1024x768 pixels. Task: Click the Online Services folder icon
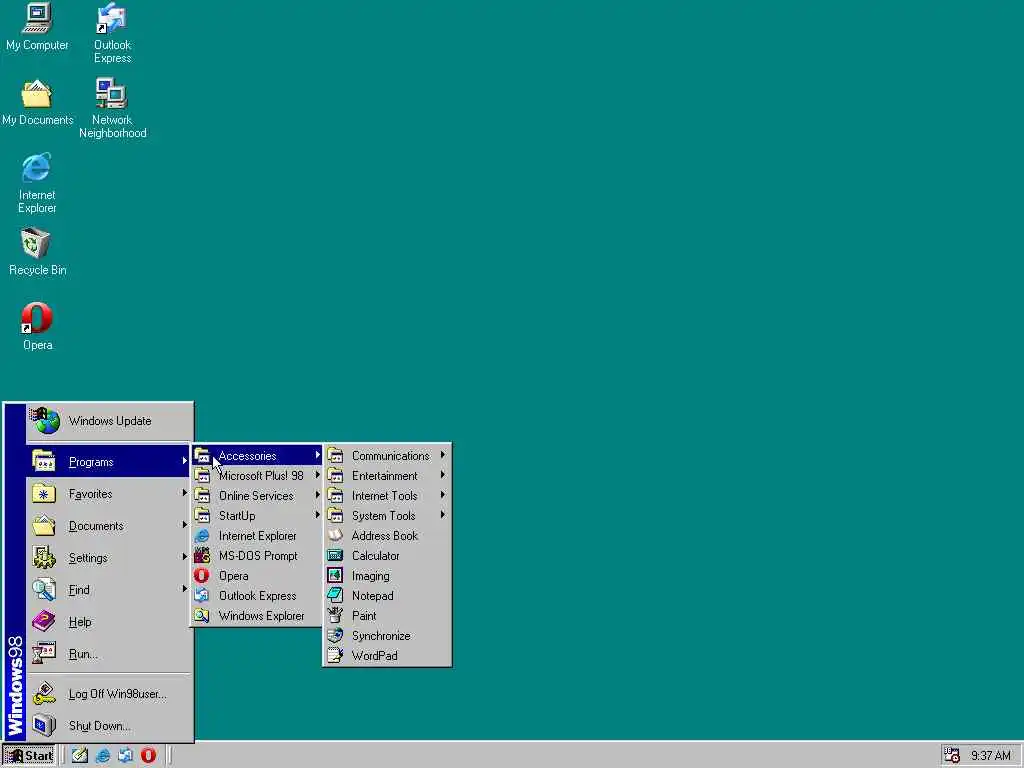202,495
